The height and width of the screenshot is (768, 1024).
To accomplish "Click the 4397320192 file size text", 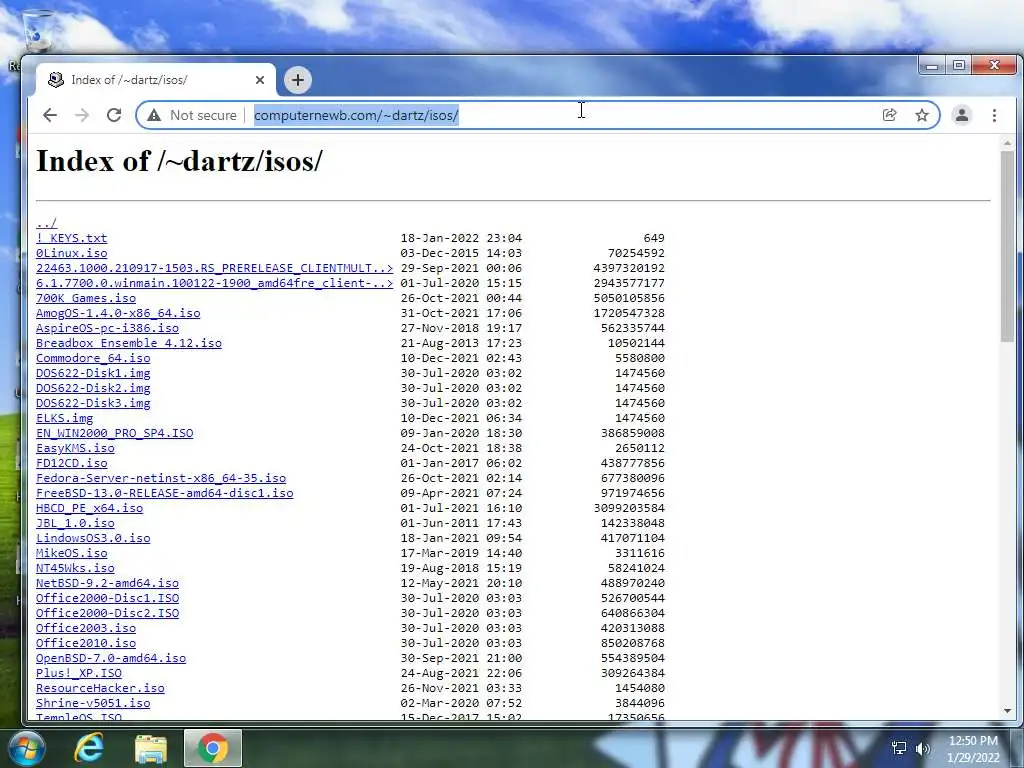I will point(629,268).
